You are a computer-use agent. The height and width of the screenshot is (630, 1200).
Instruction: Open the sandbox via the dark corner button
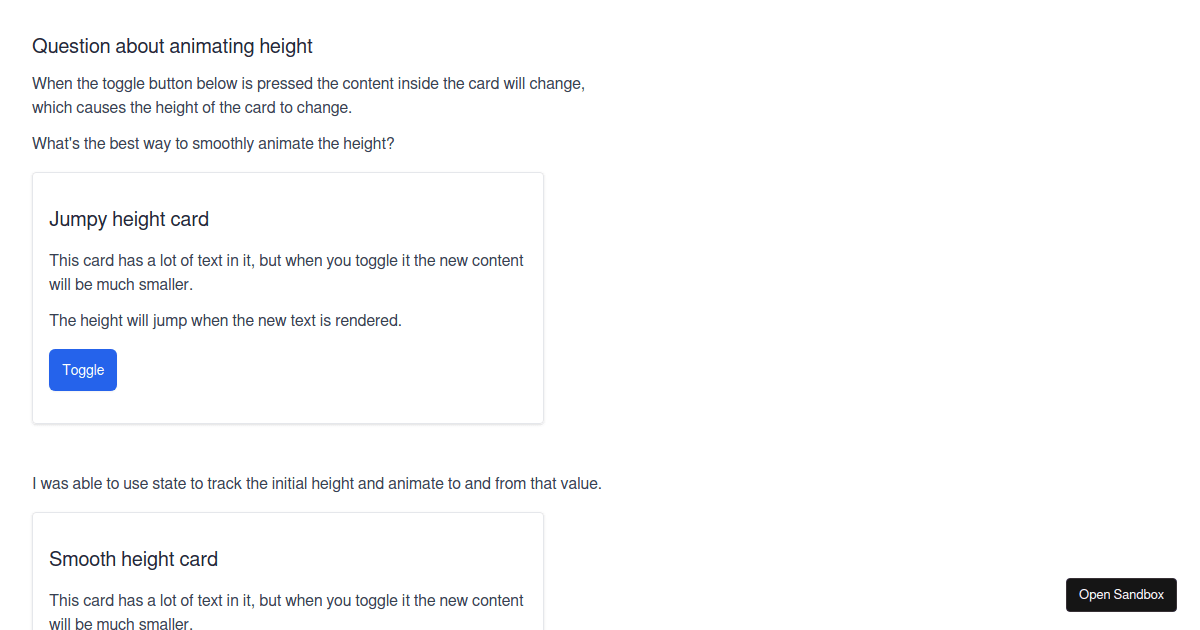click(x=1120, y=594)
